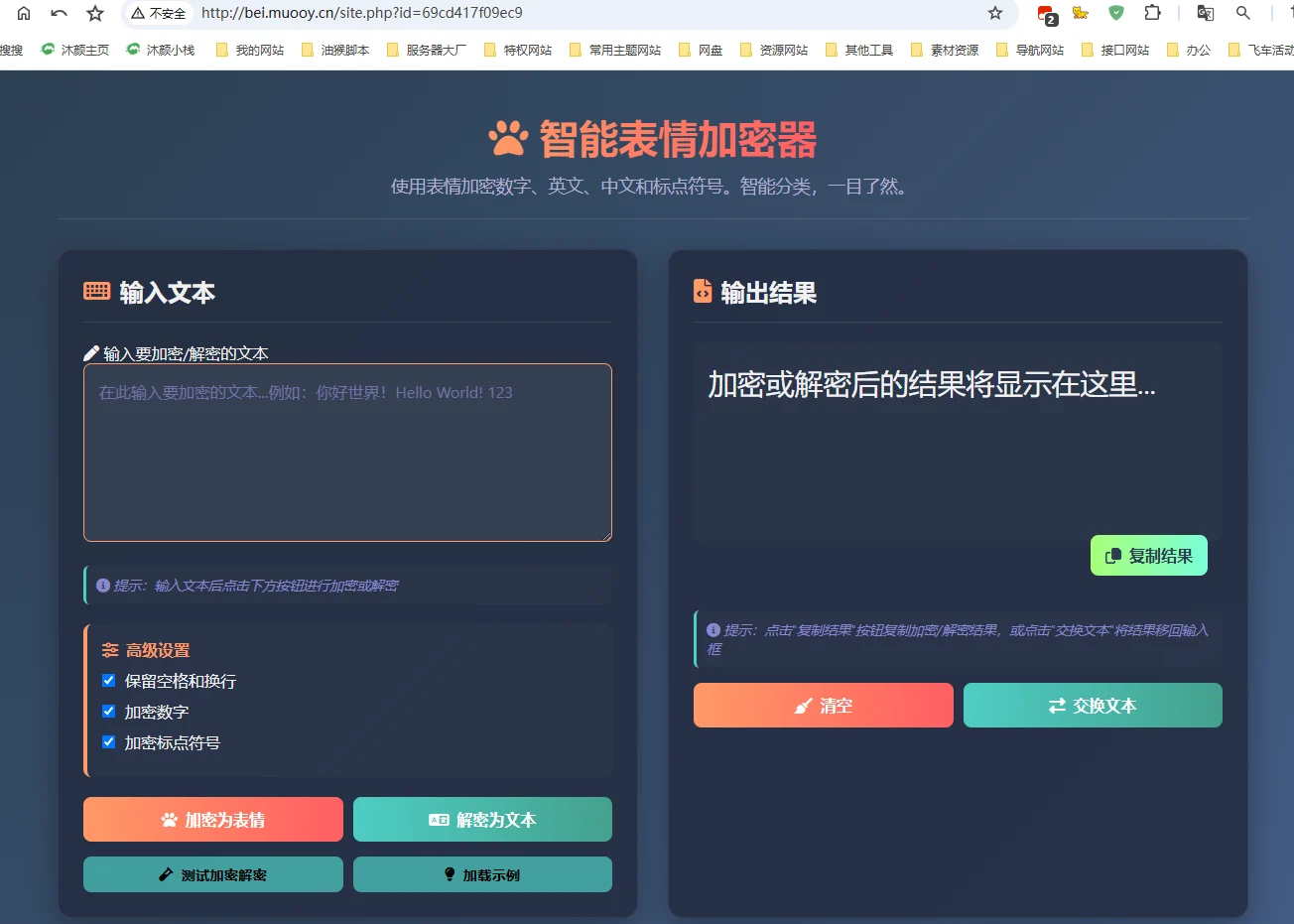Bookmark this page with address bar star

(995, 13)
